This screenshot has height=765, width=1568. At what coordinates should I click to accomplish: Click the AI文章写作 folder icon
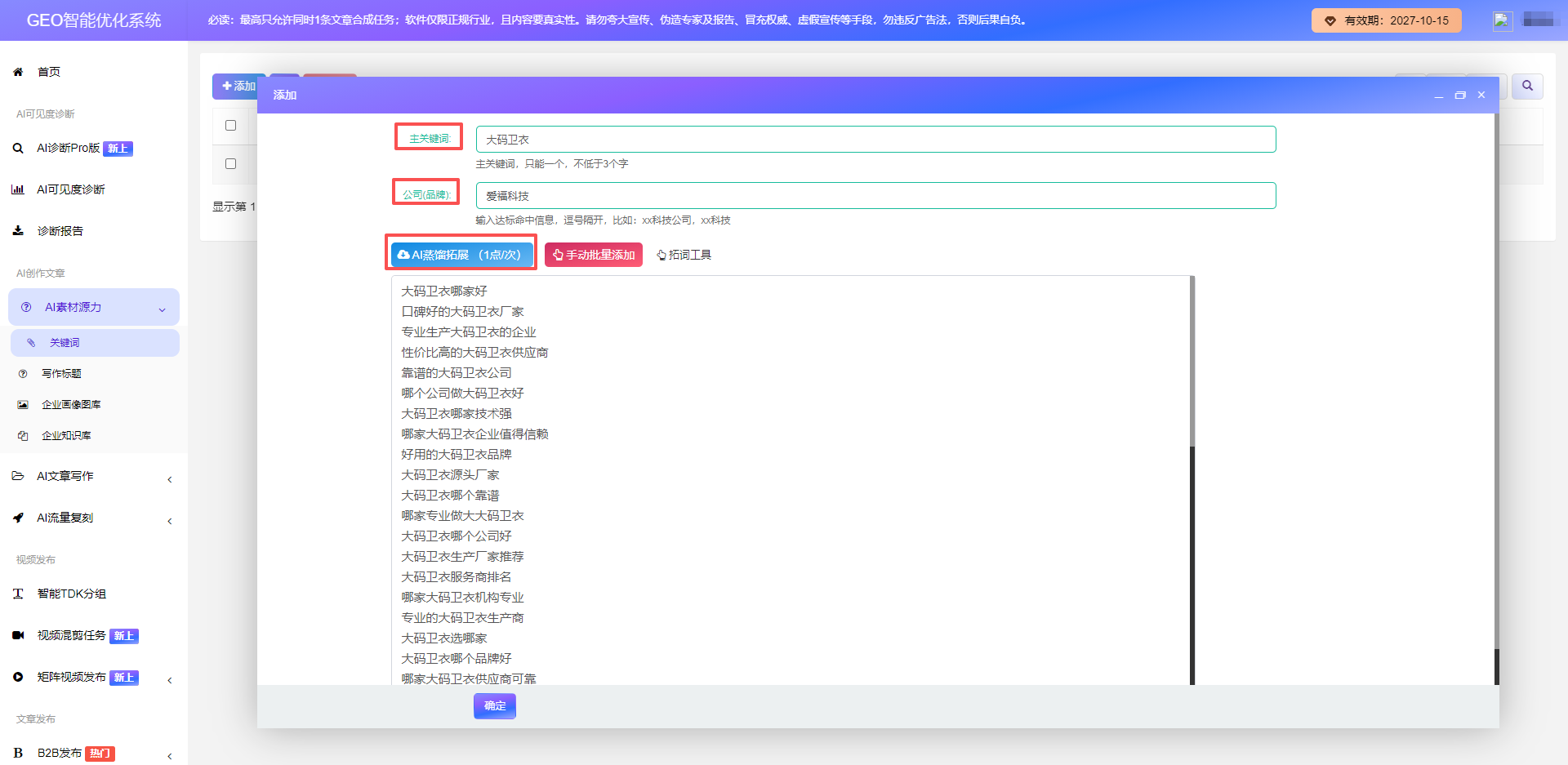click(18, 476)
